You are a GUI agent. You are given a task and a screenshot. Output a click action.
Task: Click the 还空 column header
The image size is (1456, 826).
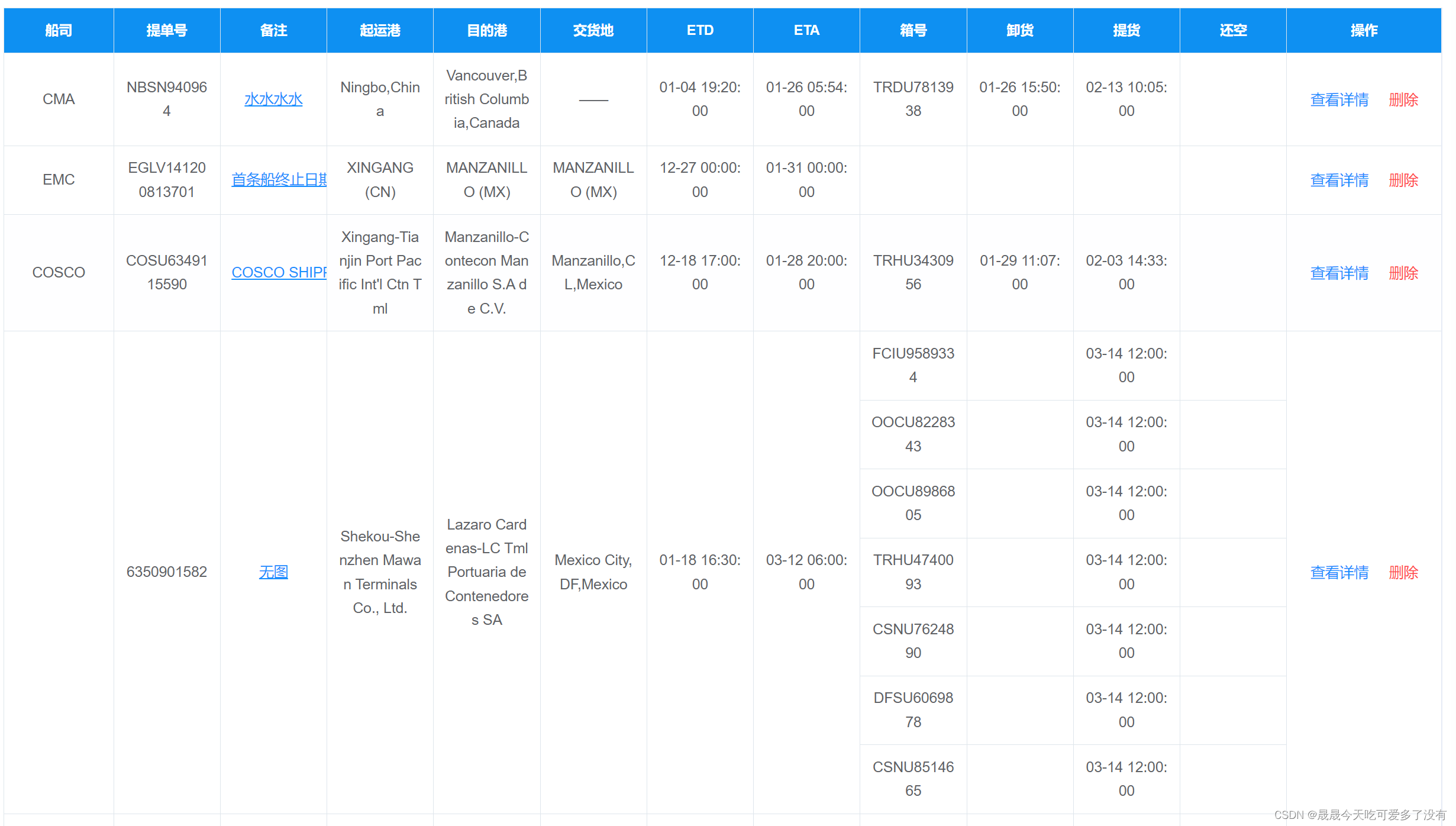pyautogui.click(x=1233, y=30)
